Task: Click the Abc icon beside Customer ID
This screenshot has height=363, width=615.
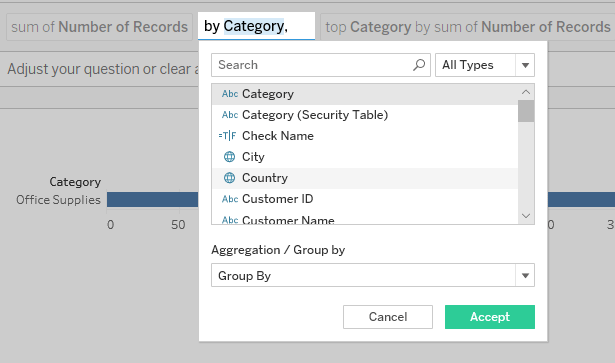Action: 230,199
